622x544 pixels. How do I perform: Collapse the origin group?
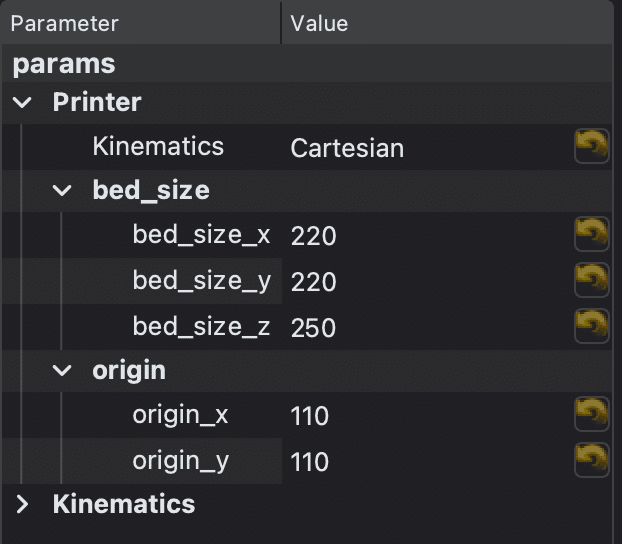62,371
